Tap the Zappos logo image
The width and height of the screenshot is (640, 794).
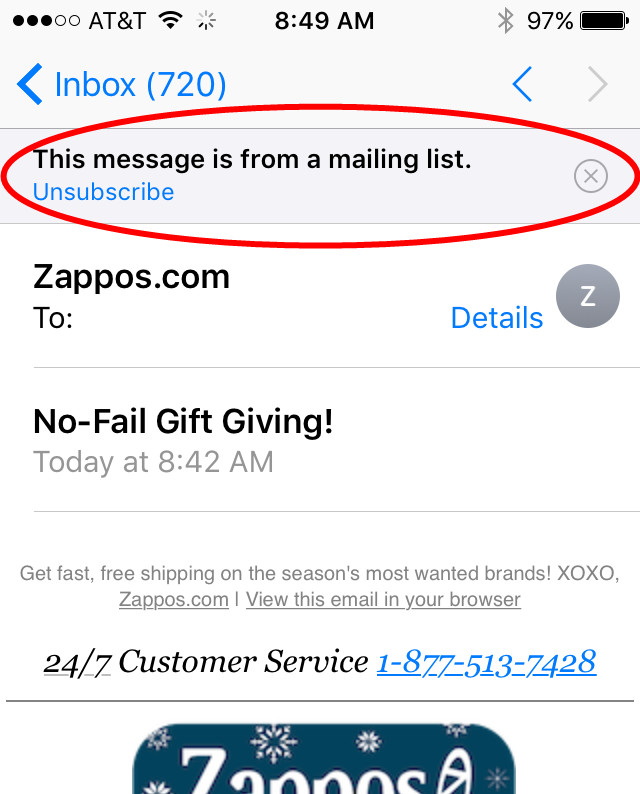tap(324, 759)
